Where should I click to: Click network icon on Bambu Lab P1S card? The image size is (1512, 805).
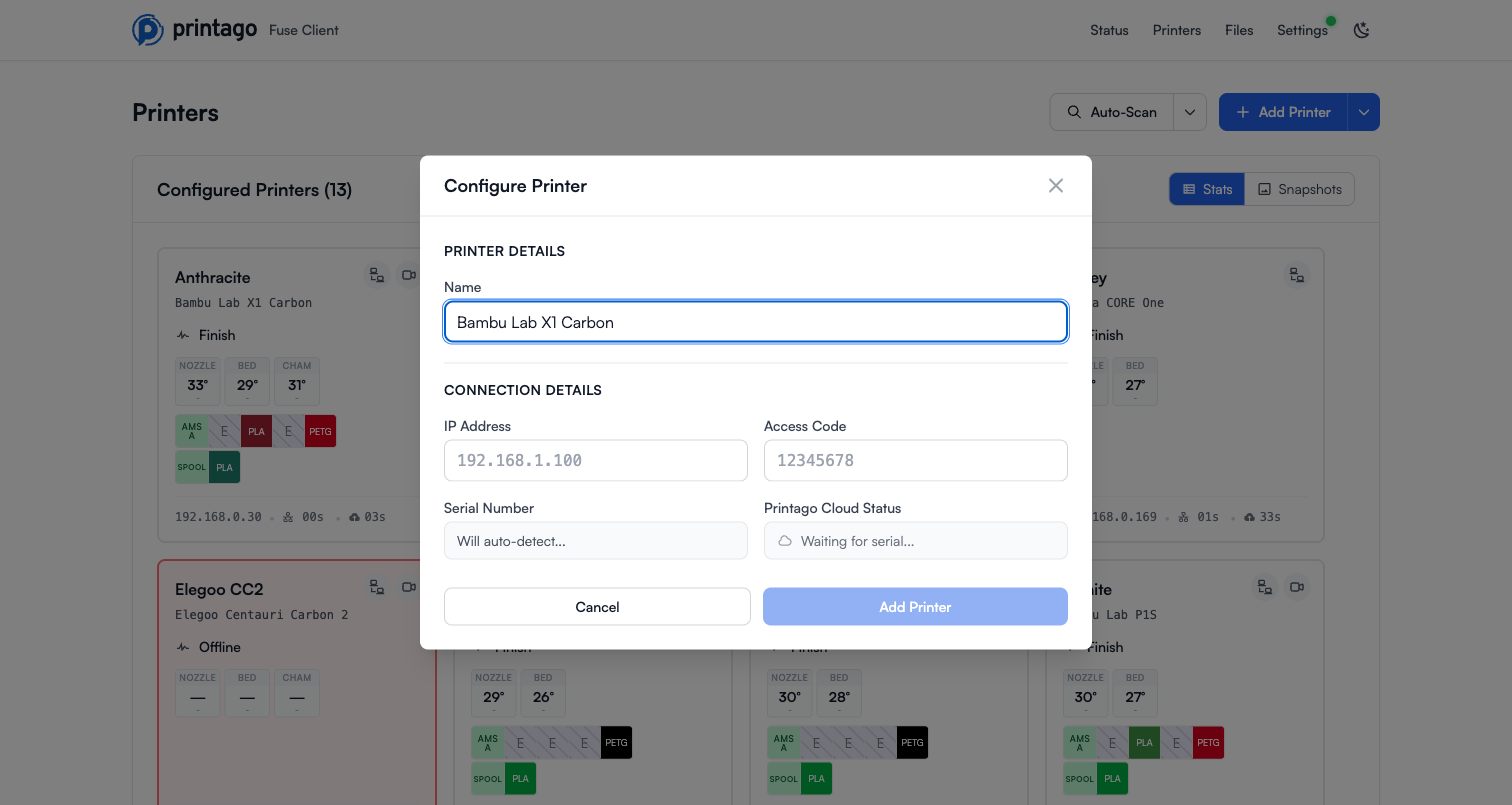pos(1265,587)
